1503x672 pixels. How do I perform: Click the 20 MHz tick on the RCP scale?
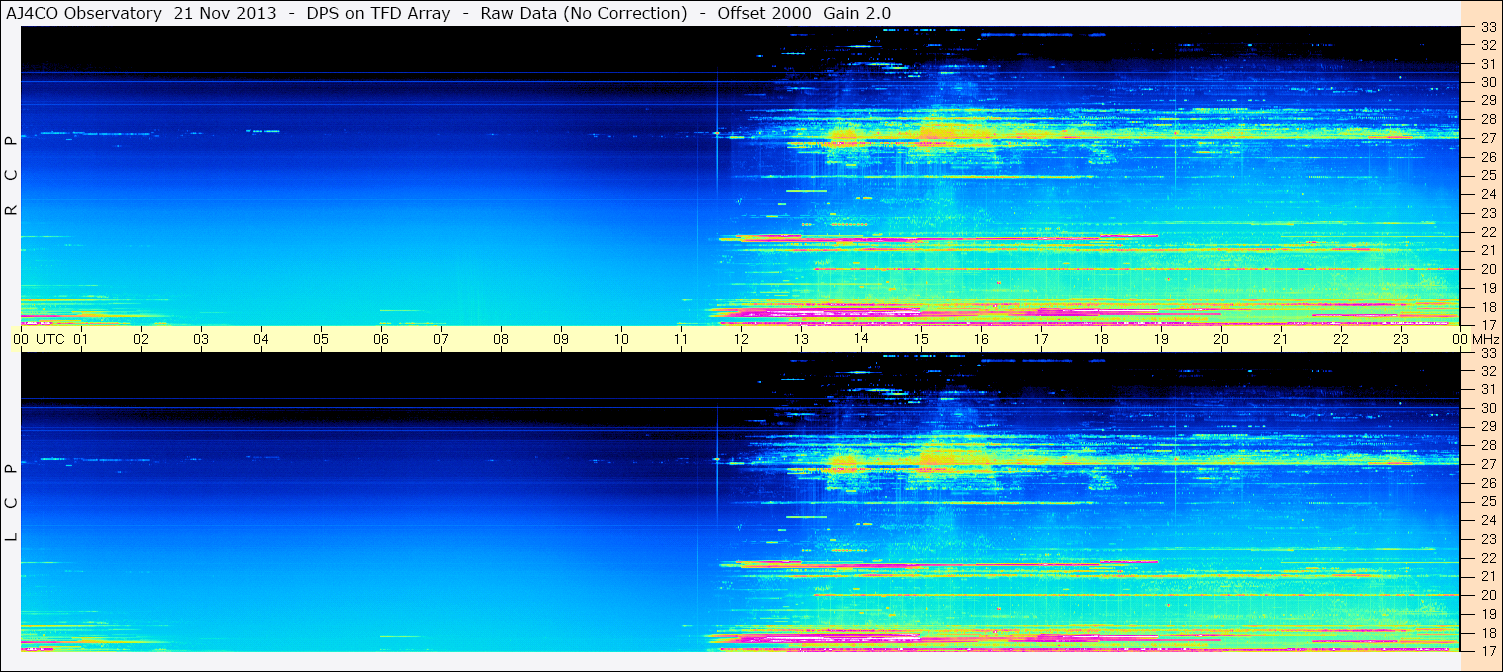point(1487,269)
